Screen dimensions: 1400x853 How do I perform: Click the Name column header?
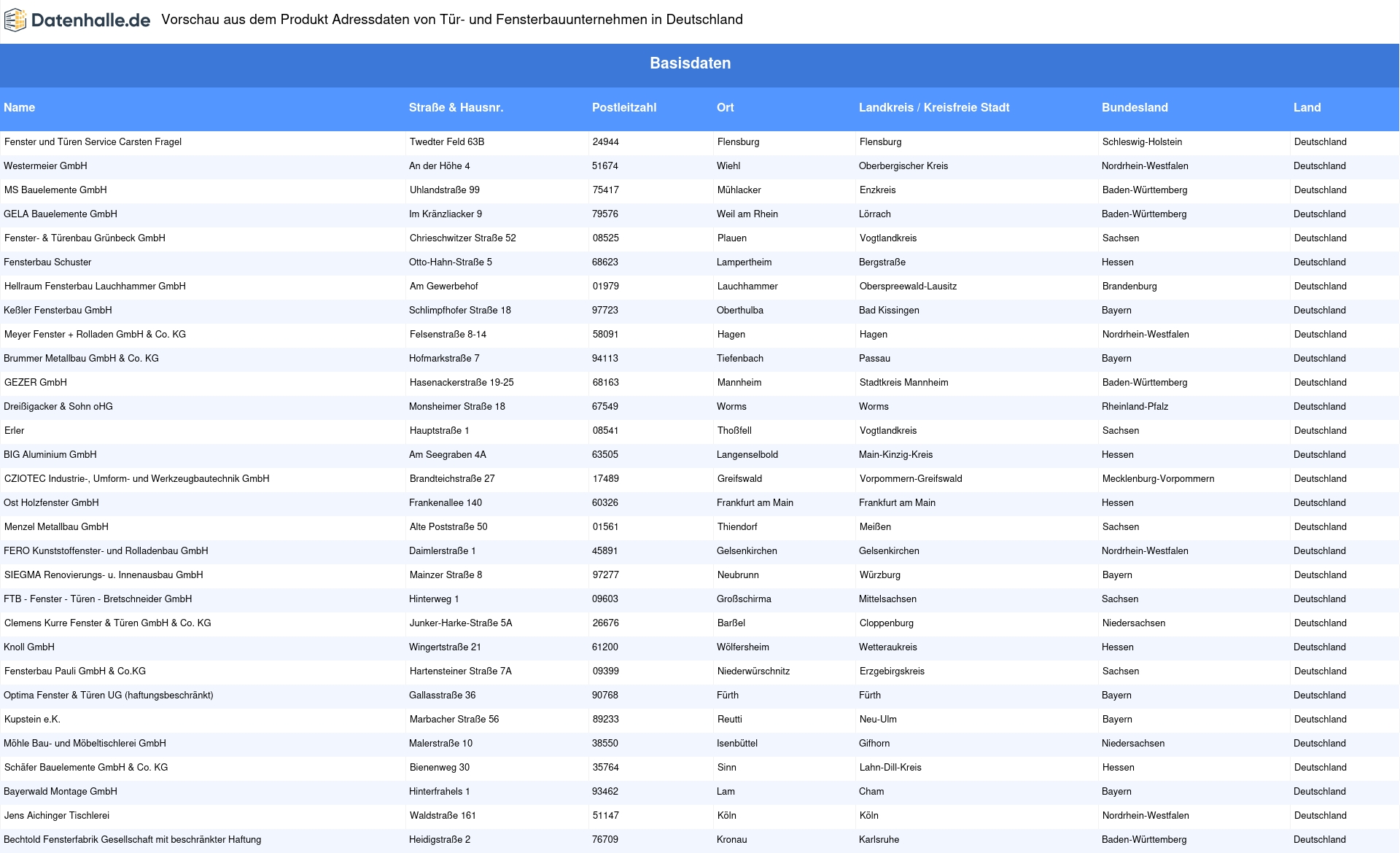point(20,107)
